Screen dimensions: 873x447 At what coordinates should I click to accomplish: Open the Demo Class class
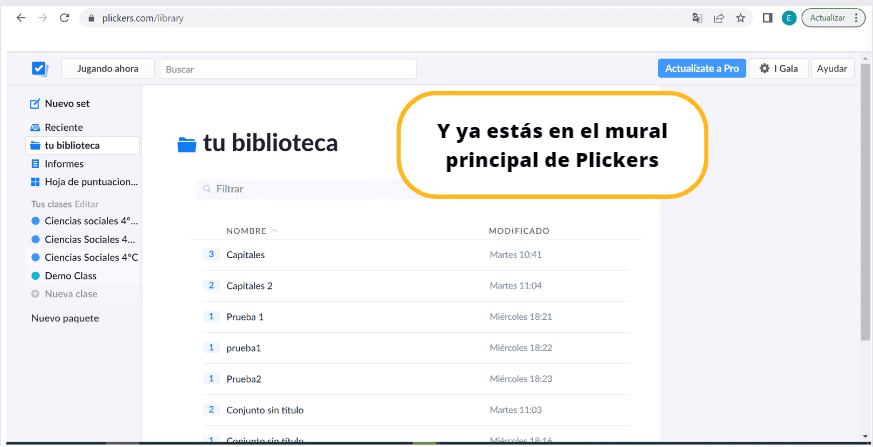71,276
